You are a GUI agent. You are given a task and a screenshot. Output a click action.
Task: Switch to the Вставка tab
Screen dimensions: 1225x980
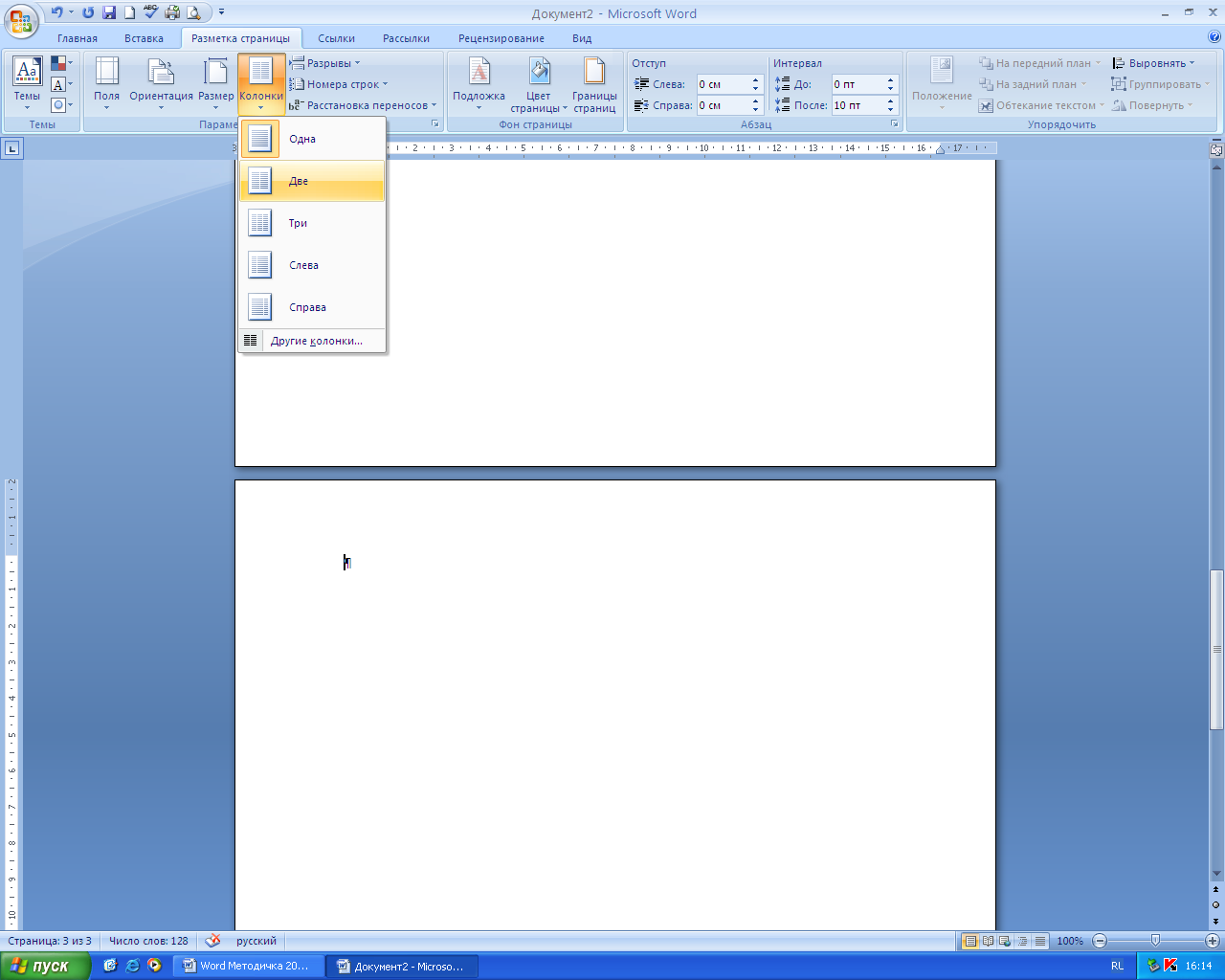coord(144,38)
